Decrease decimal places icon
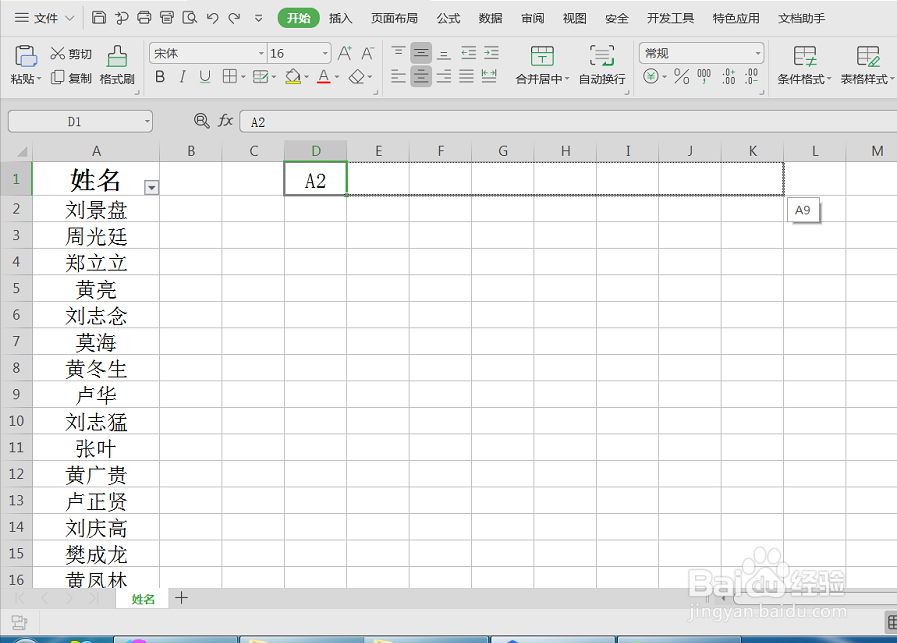Screen dimensions: 897x643 click(x=752, y=76)
